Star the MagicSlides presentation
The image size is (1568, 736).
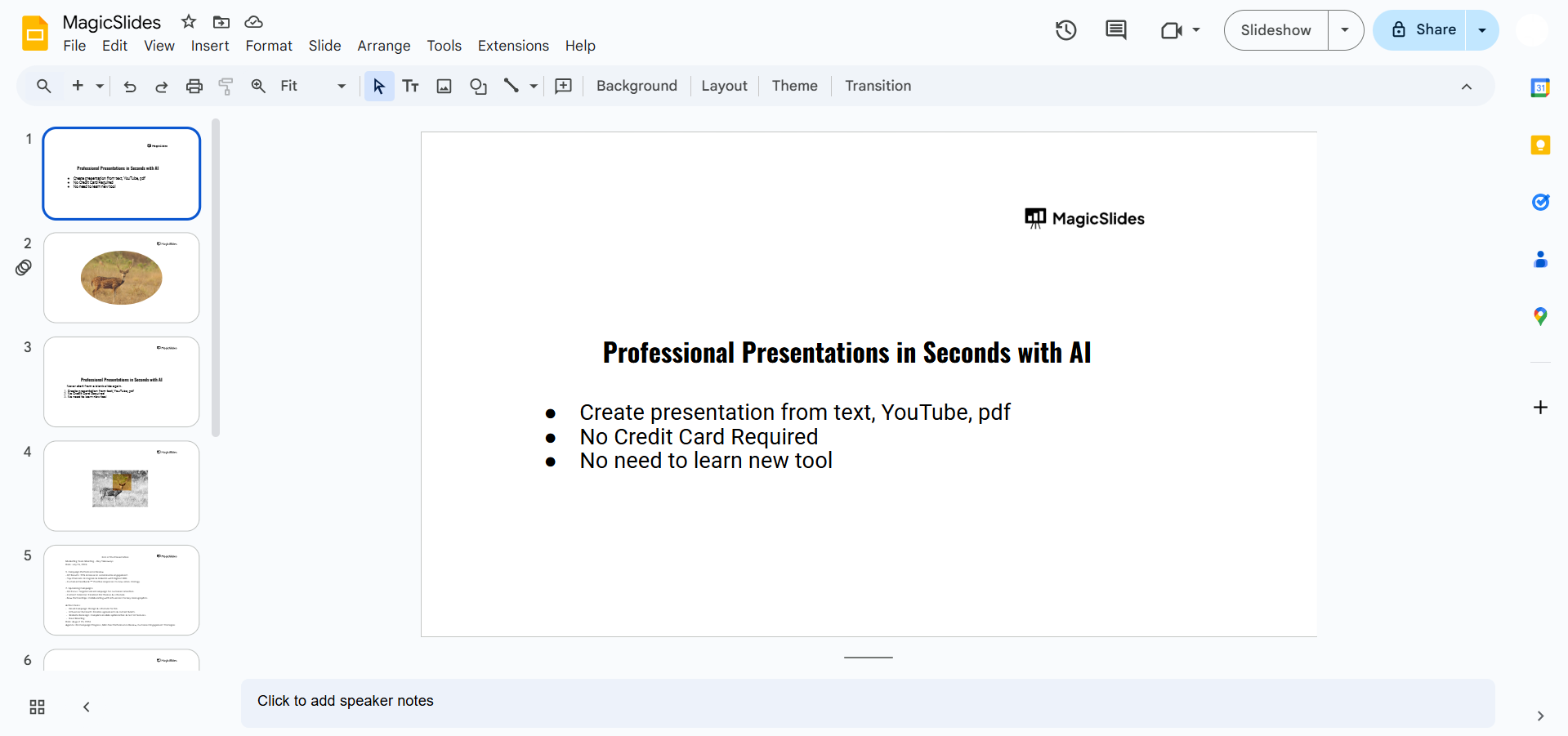189,22
